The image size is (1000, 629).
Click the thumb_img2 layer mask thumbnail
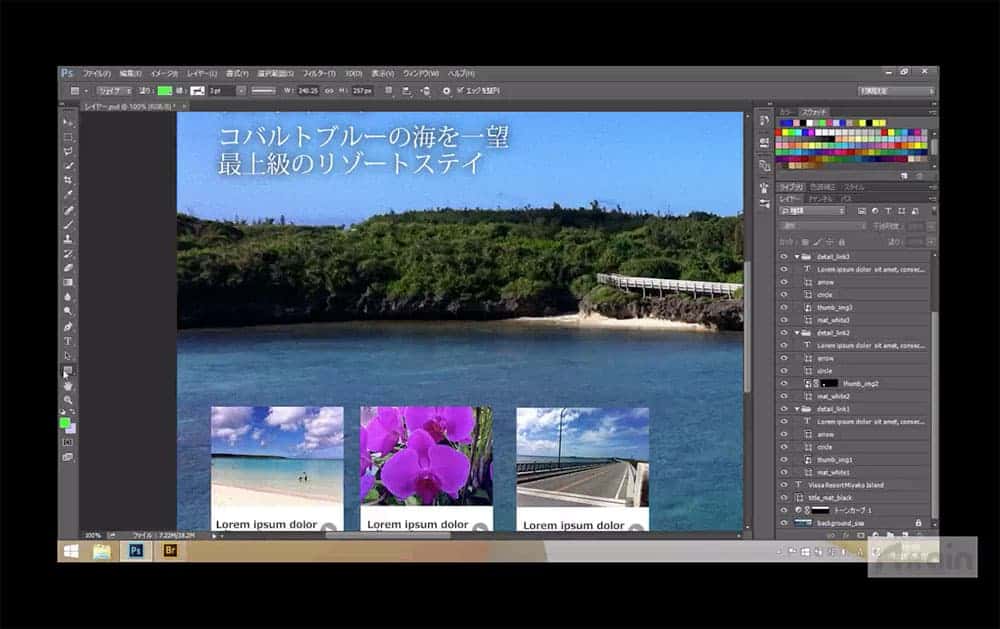pyautogui.click(x=828, y=383)
